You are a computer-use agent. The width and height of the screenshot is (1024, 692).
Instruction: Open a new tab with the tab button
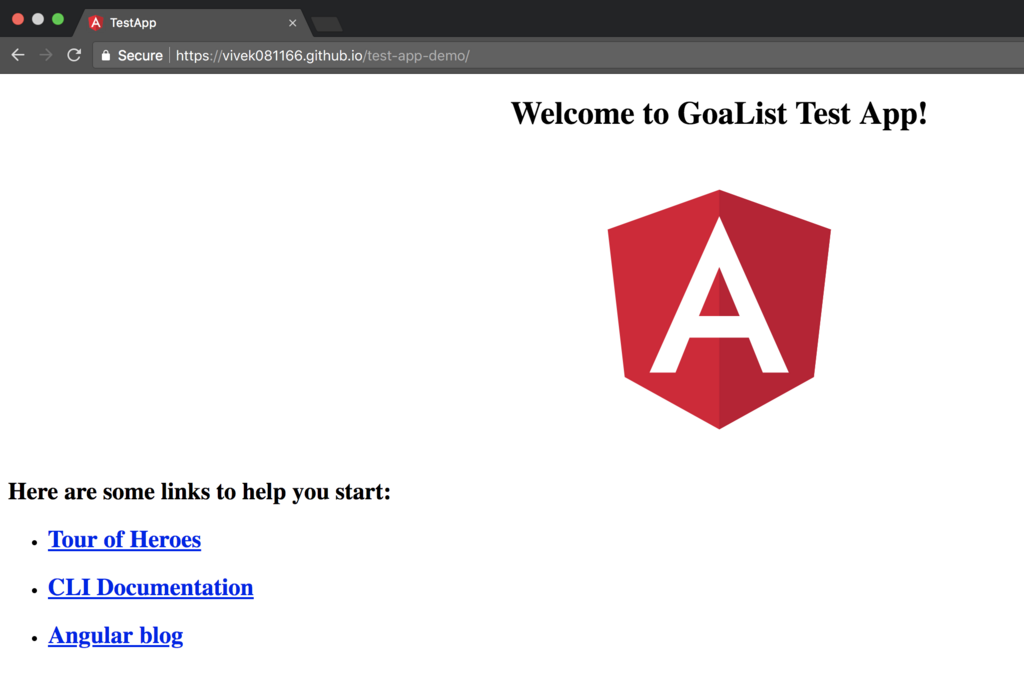coord(327,24)
